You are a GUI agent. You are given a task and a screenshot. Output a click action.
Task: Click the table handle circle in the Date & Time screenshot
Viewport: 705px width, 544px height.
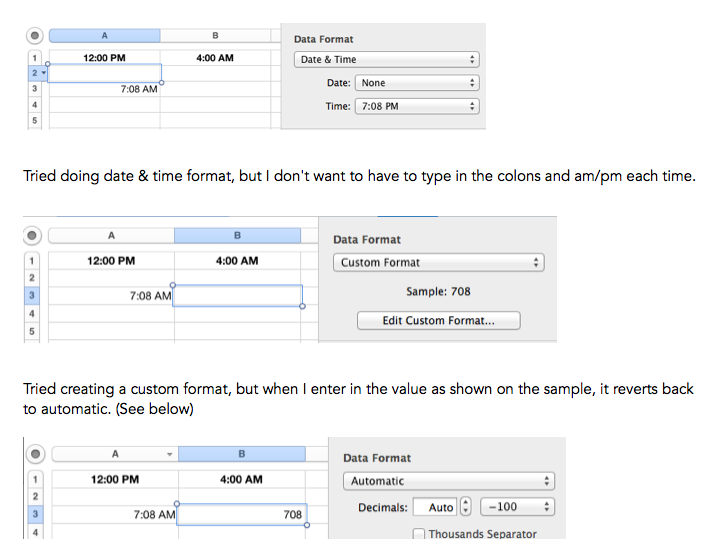pos(34,37)
